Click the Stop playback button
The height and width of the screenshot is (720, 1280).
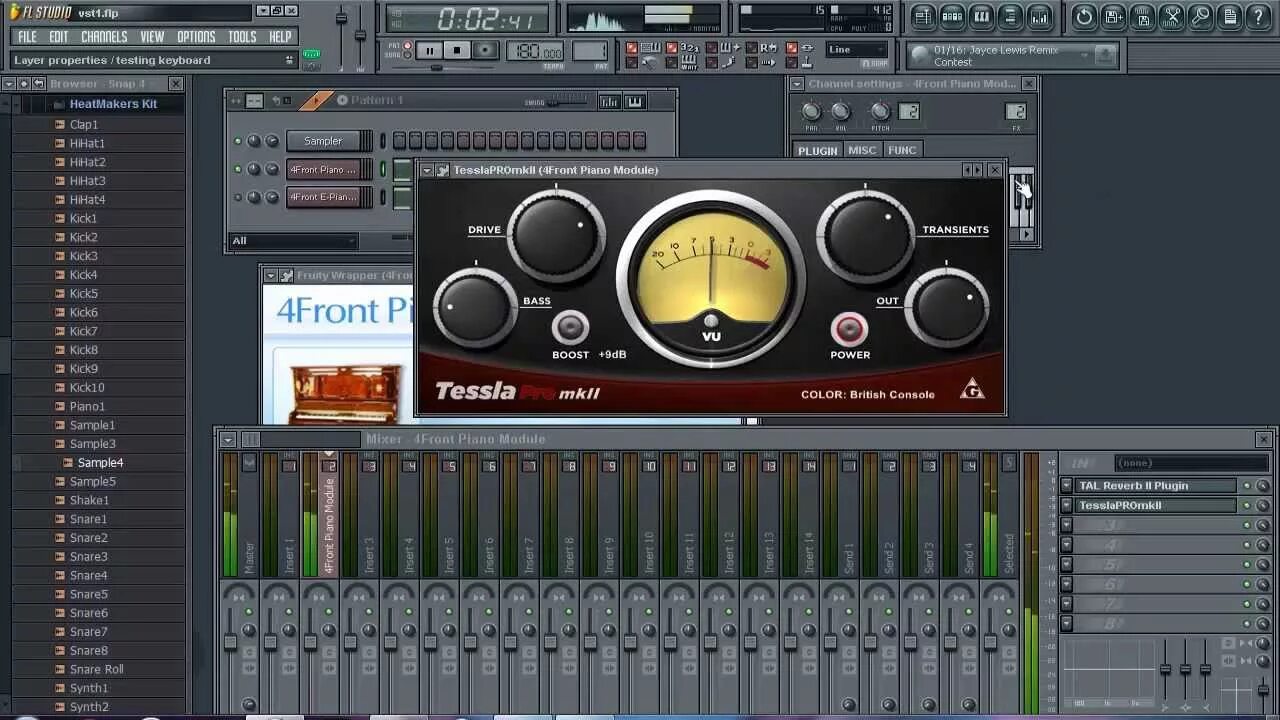pos(457,50)
